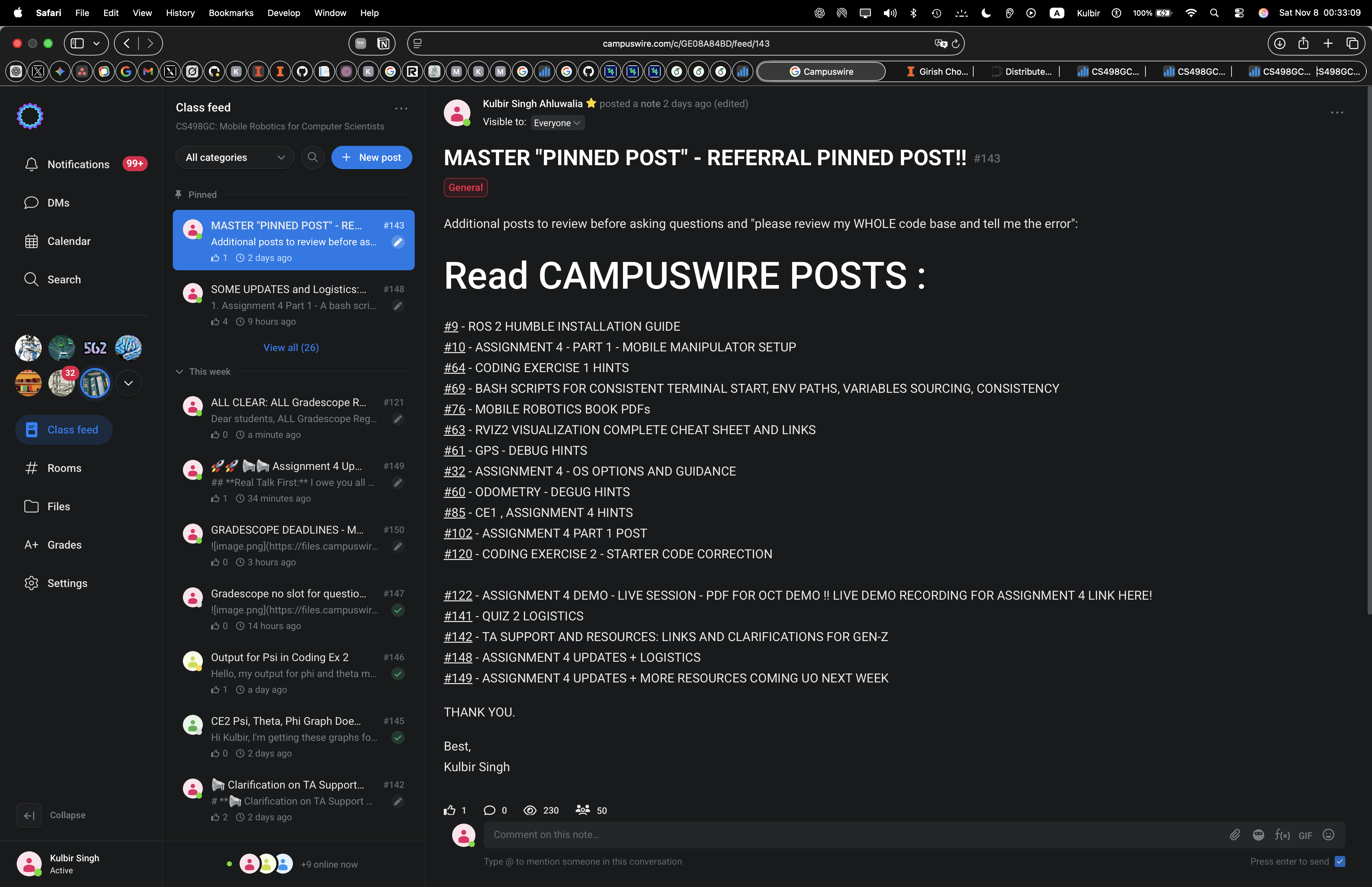The image size is (1372, 887).
Task: Select the Class feed sidebar item
Action: 64,430
